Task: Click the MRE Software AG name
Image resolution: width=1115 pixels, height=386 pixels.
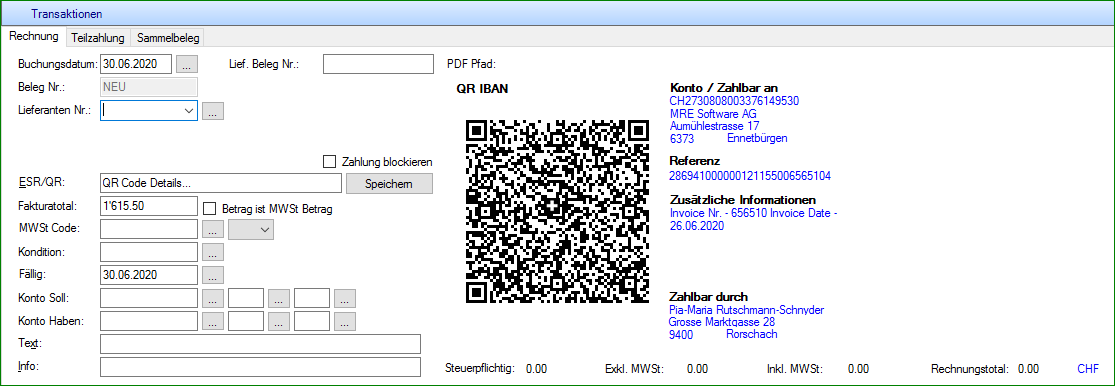Action: coord(713,113)
